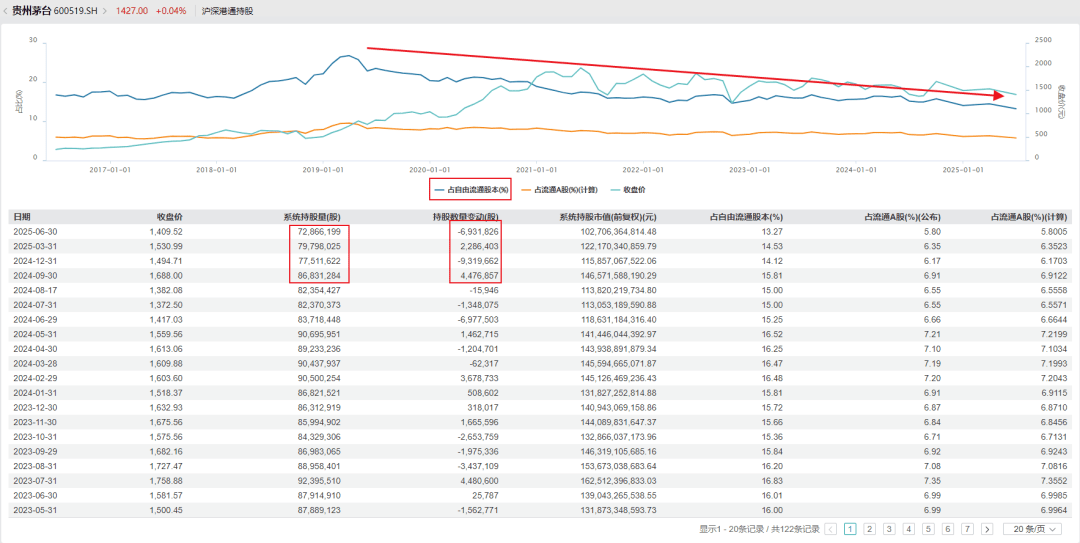
Task: Click the 2019-01-01 chart axis label
Action: 323,169
